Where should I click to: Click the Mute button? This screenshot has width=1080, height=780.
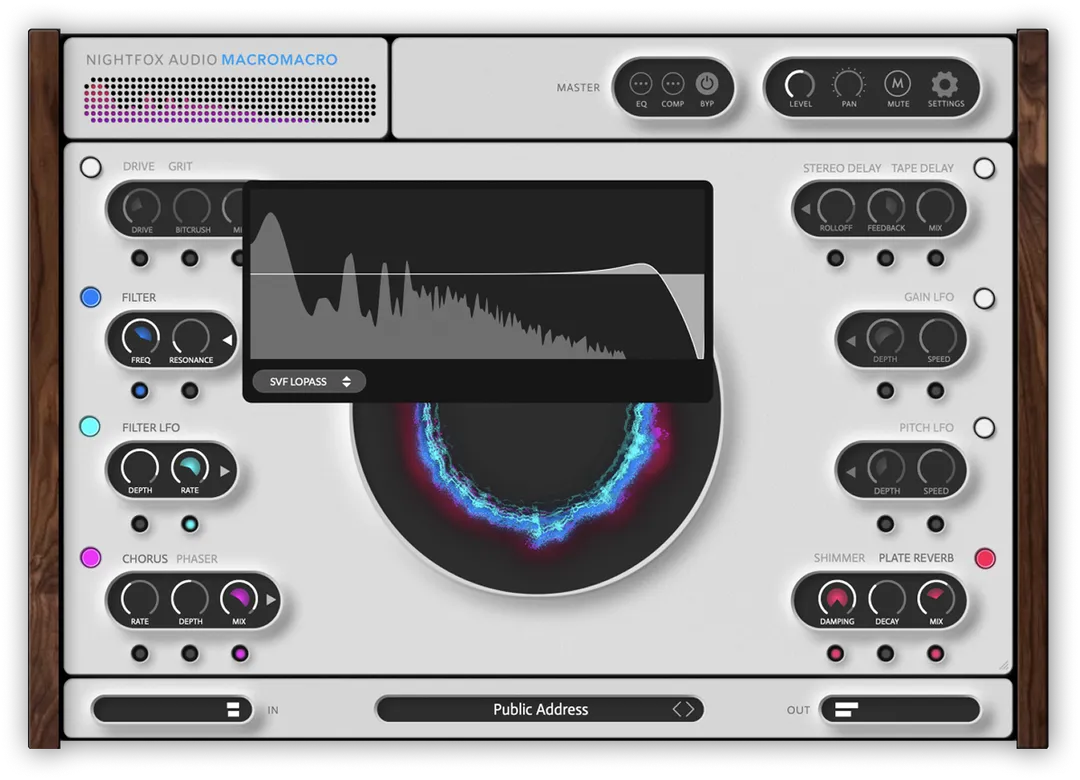pyautogui.click(x=898, y=85)
